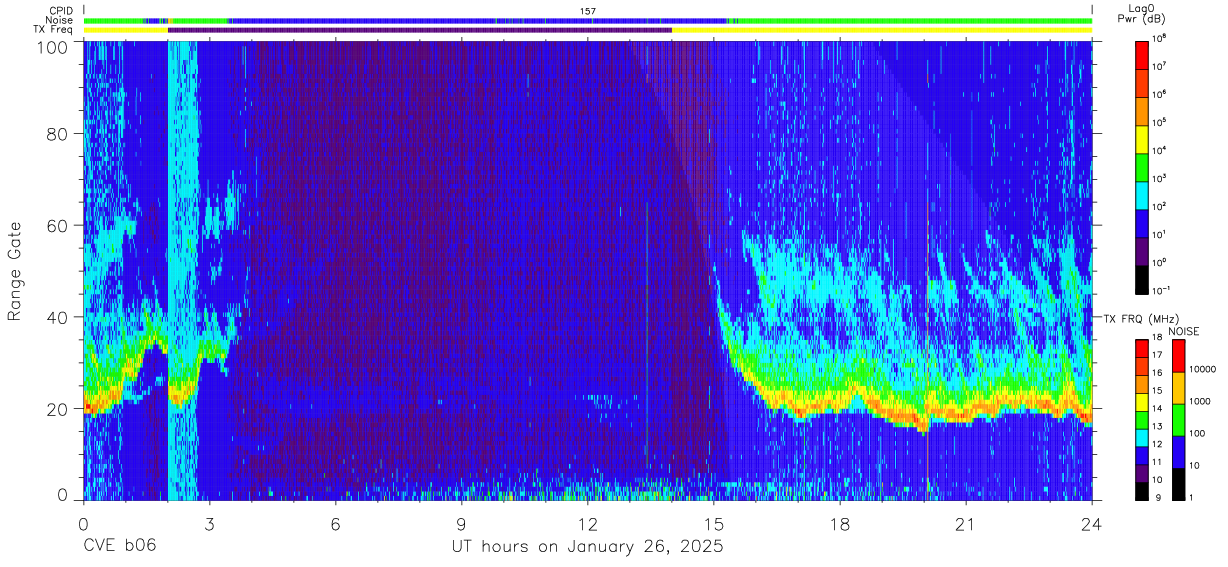Click the 20 tick on Range Gate axis
Image resolution: width=1228 pixels, height=567 pixels.
pyautogui.click(x=58, y=409)
